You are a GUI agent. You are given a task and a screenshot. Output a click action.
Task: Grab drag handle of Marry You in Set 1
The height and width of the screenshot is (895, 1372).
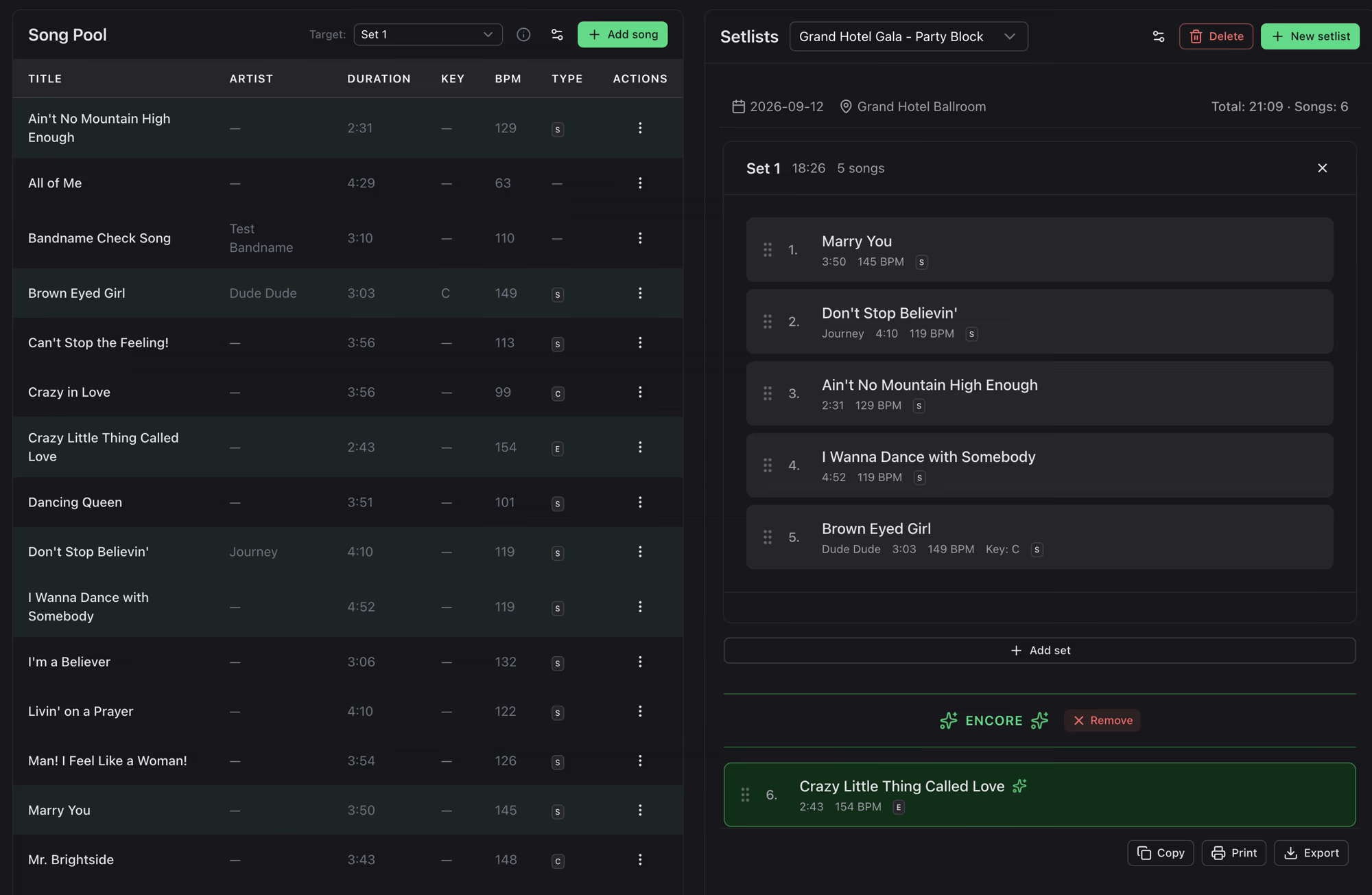click(768, 250)
